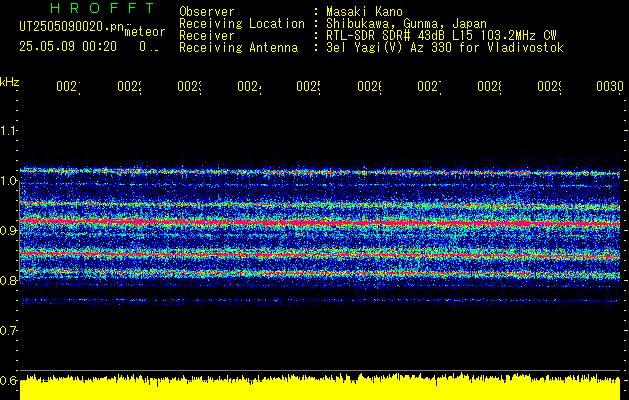Click the kHz axis unit label
Viewport: 629px width, 400px height.
10,83
